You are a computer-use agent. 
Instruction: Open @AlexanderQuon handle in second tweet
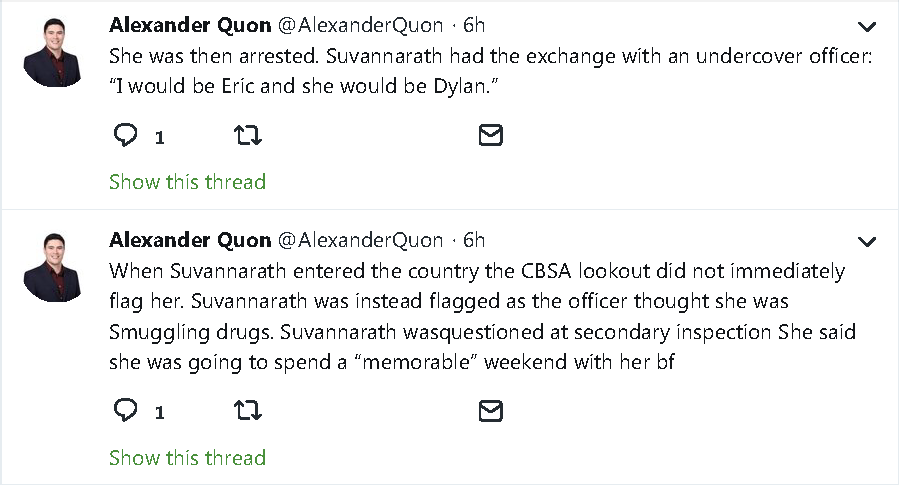pos(360,240)
